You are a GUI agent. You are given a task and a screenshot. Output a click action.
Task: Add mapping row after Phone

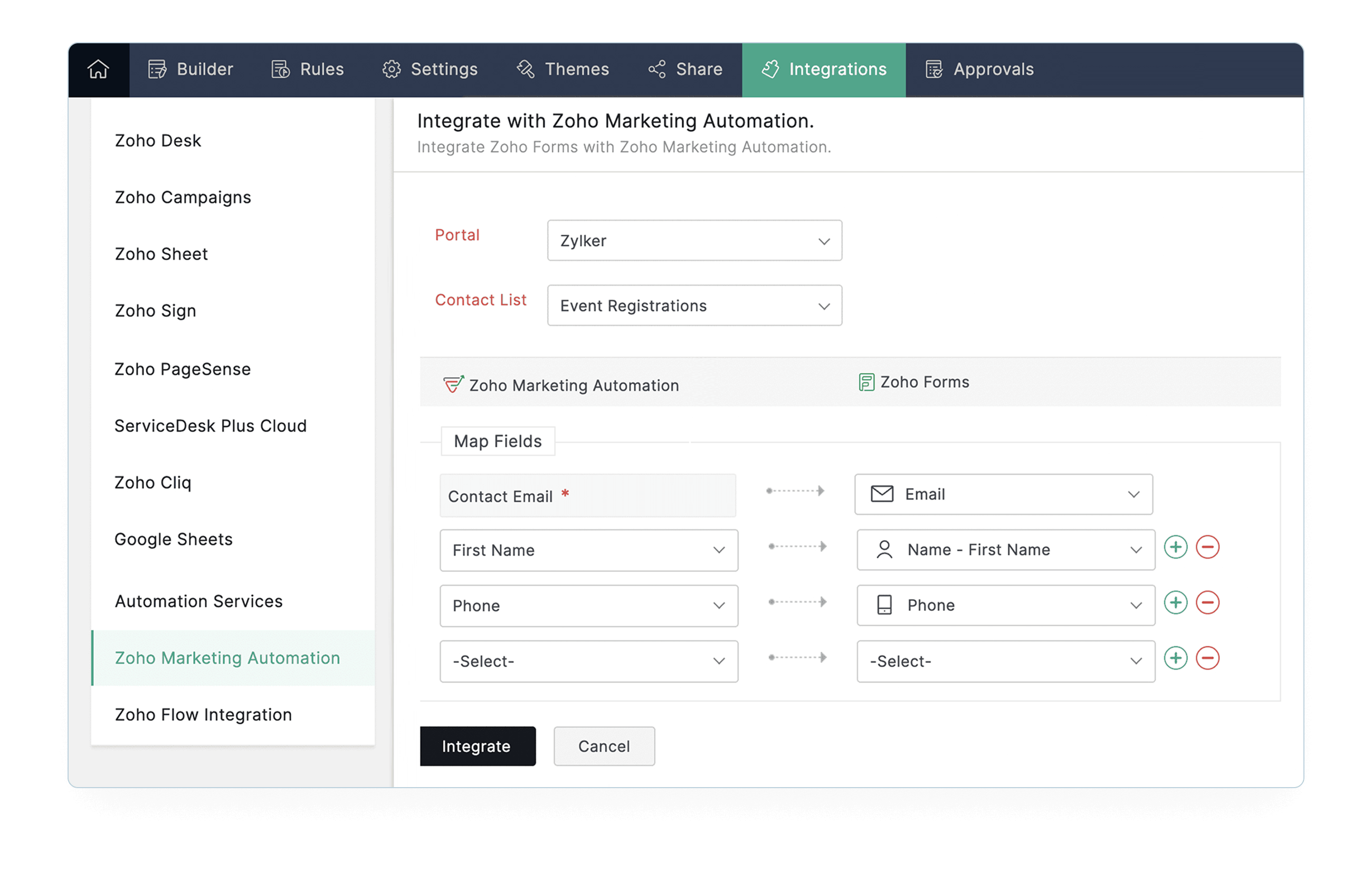1176,603
